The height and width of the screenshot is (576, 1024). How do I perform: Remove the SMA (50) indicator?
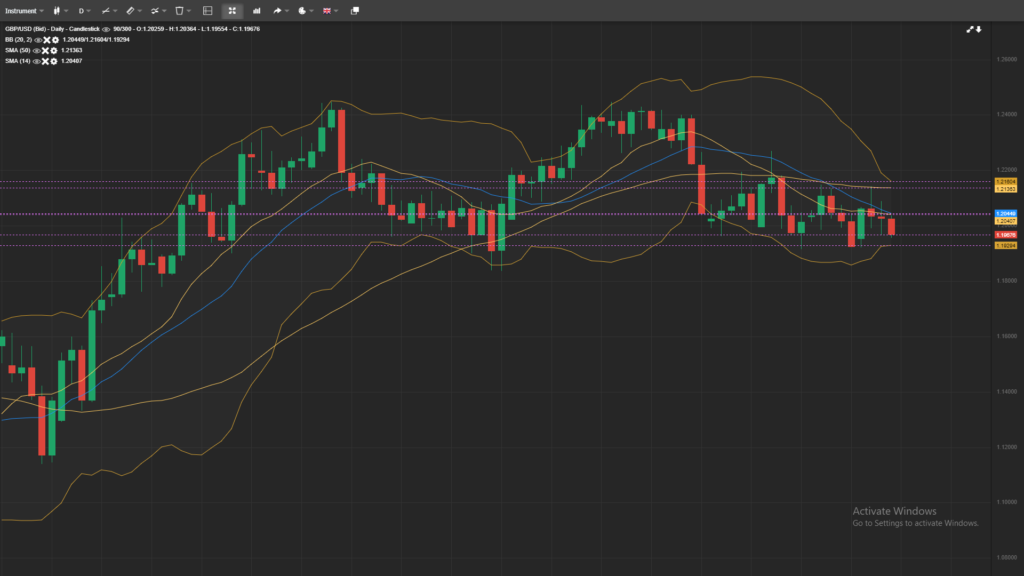click(x=45, y=50)
